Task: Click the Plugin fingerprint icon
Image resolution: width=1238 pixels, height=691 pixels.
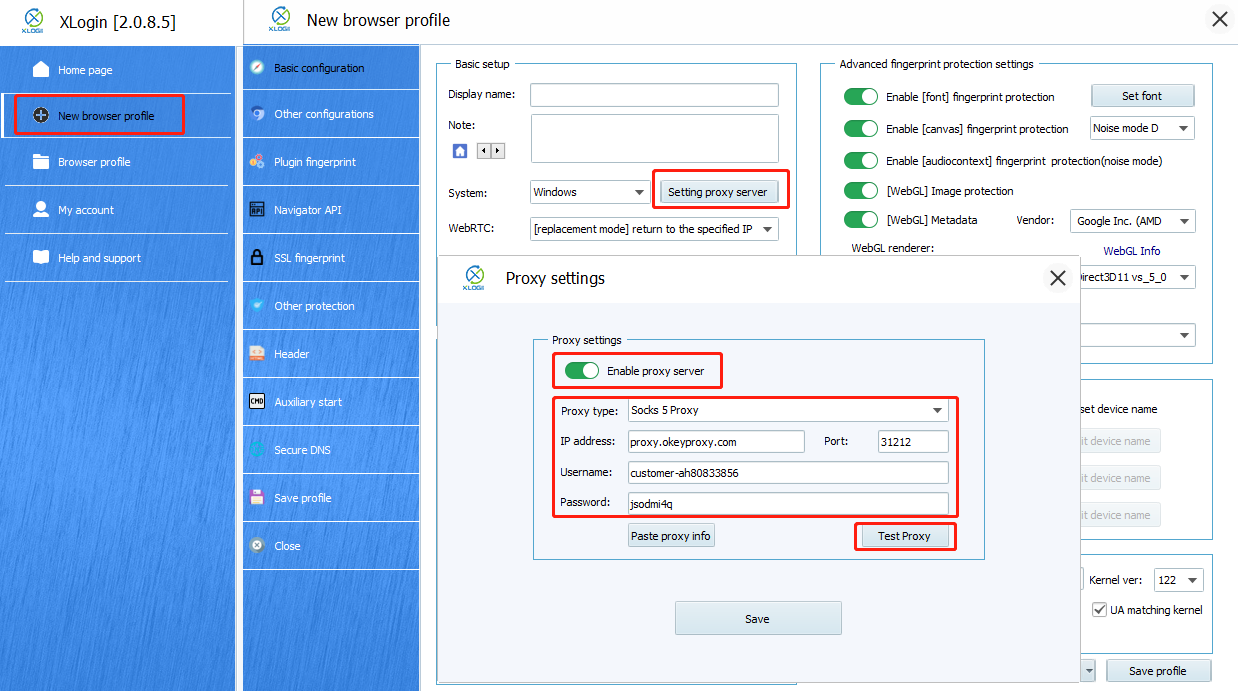Action: 257,162
